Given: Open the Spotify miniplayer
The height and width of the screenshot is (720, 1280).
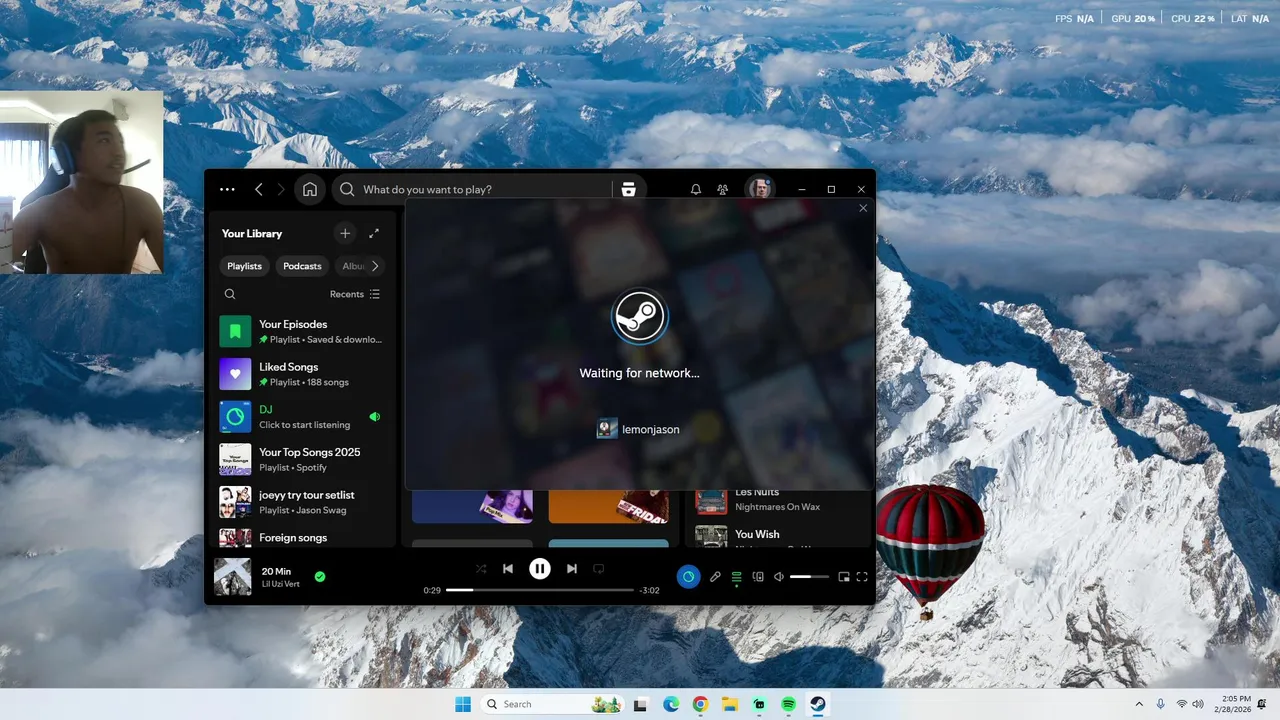Looking at the screenshot, I should (x=844, y=576).
